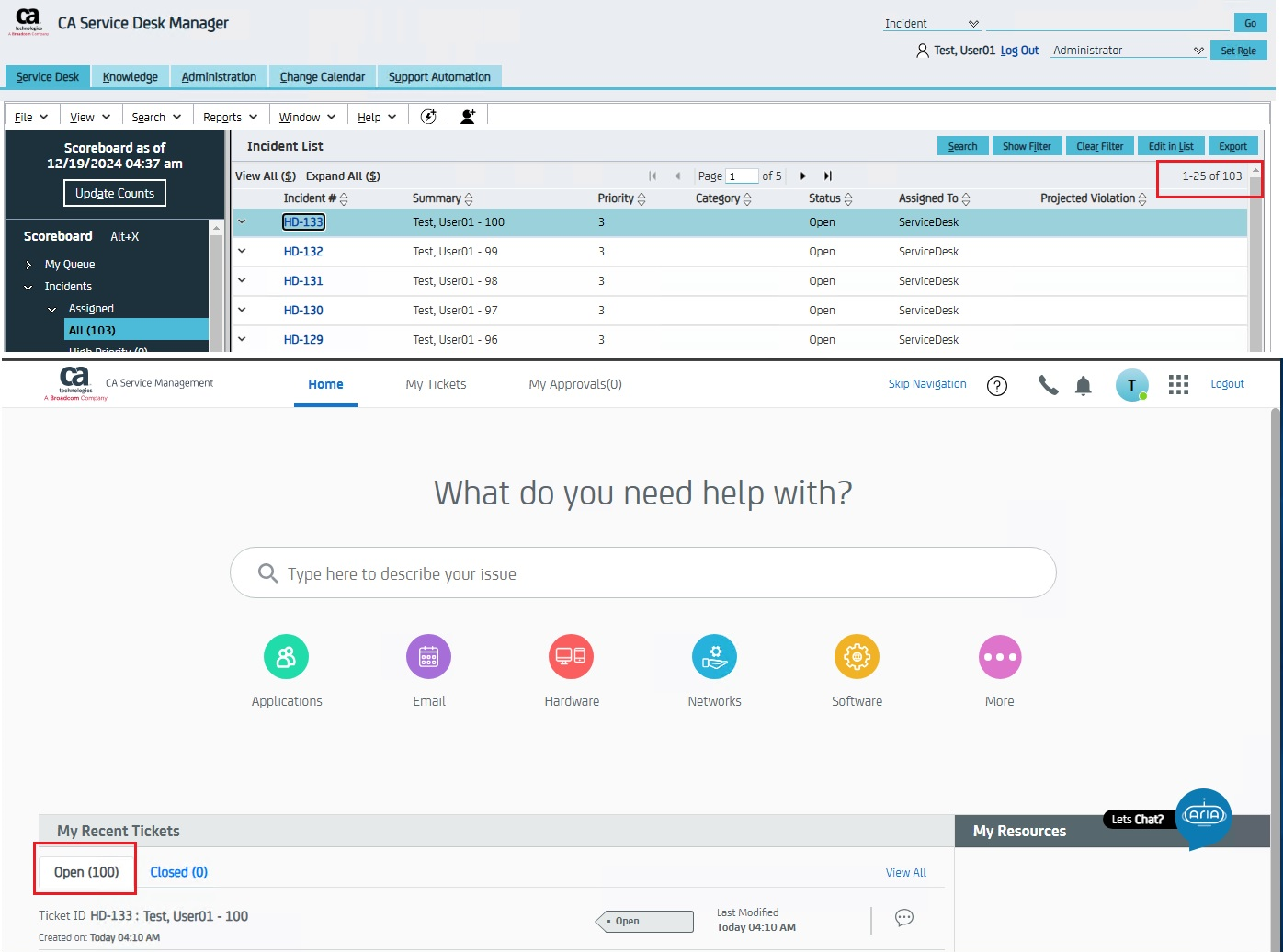Expand the My Queue tree node

[28, 265]
